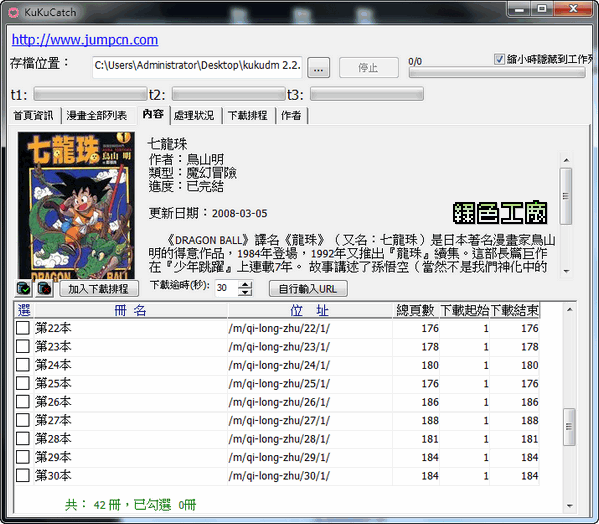Click the select-all volumes icon
The image size is (599, 524).
(24, 289)
